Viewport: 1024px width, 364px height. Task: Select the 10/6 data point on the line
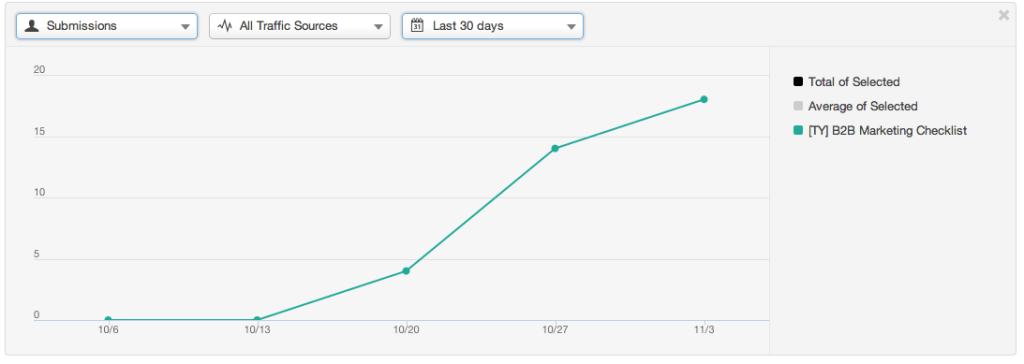108,320
